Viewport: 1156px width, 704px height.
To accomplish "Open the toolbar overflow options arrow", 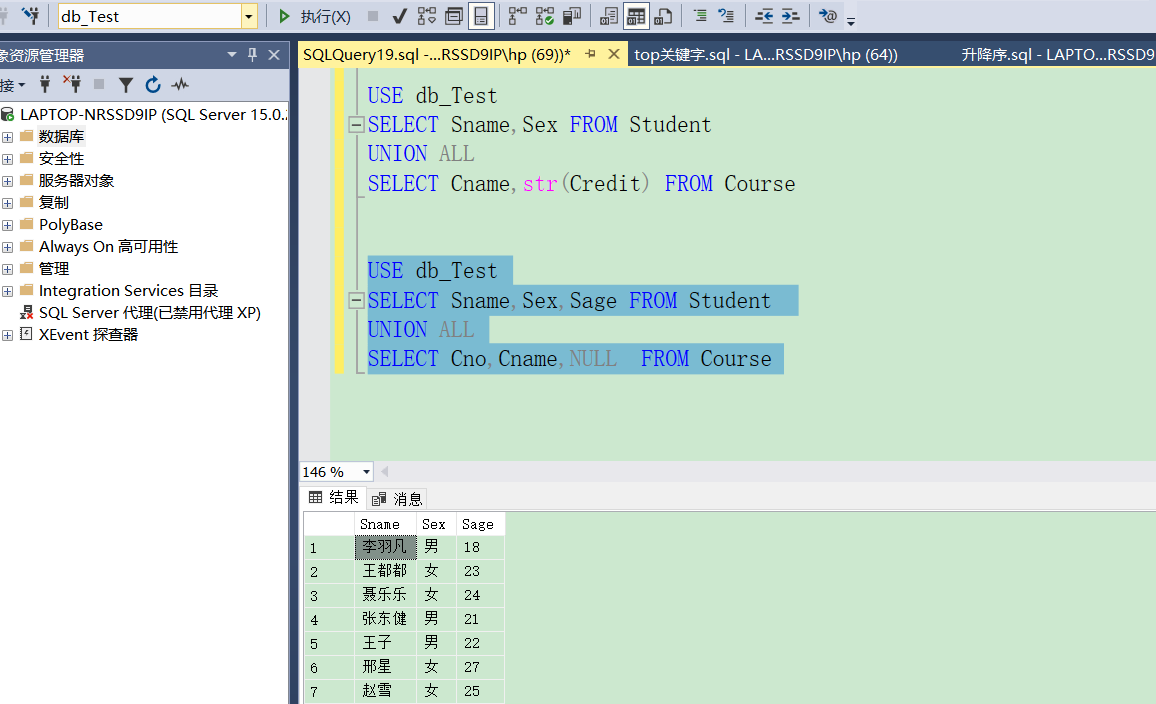I will (851, 22).
